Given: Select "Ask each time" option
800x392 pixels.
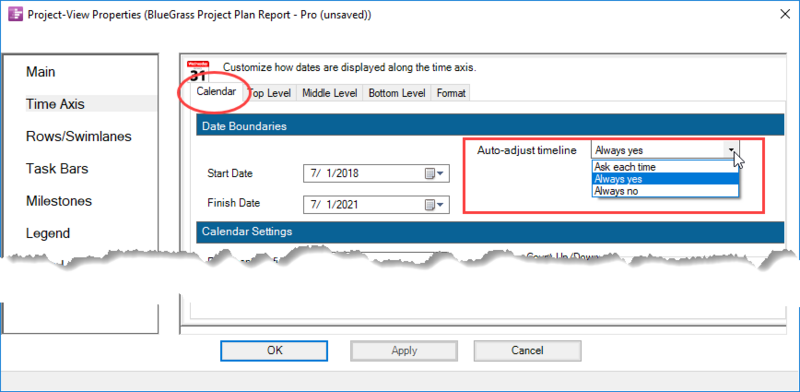Looking at the screenshot, I should [665, 167].
